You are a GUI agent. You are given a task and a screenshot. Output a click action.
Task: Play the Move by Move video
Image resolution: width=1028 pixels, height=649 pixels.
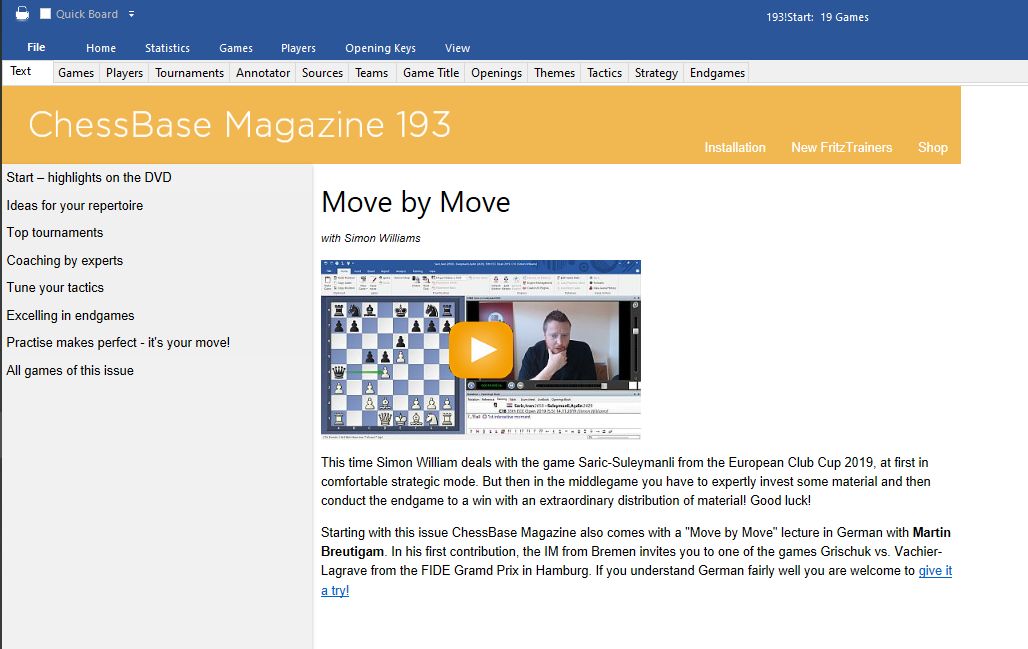pyautogui.click(x=481, y=350)
